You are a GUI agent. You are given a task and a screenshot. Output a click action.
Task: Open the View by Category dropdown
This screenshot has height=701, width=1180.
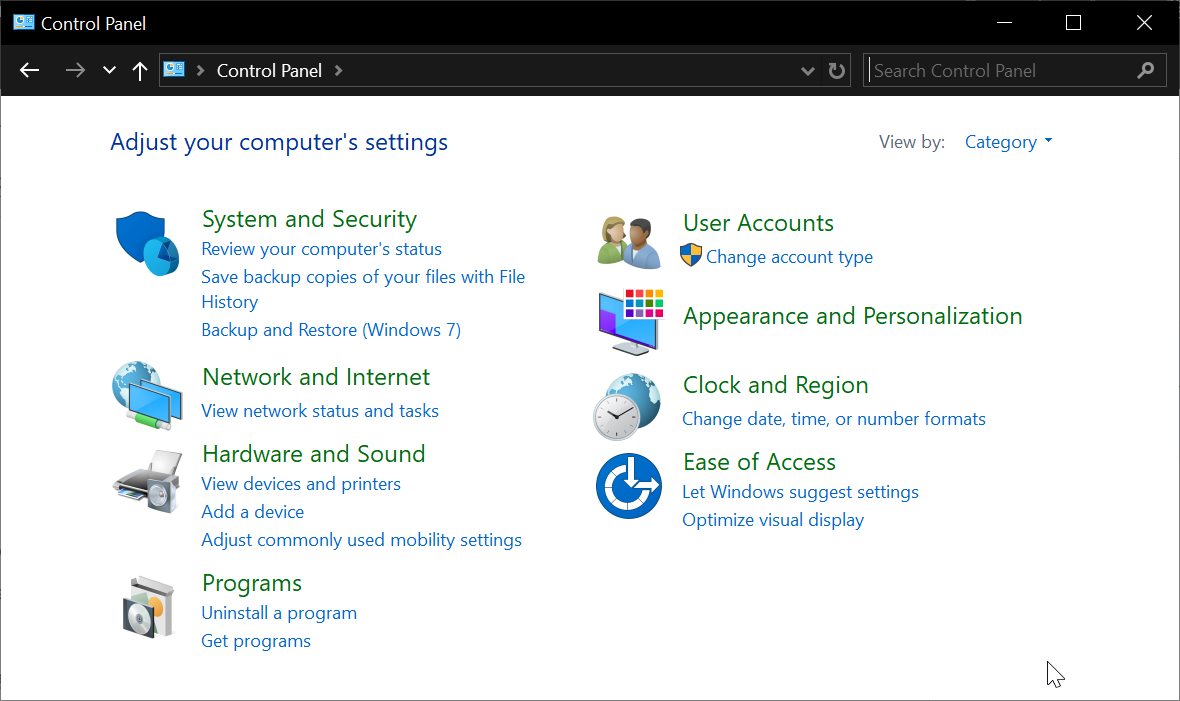coord(1008,142)
